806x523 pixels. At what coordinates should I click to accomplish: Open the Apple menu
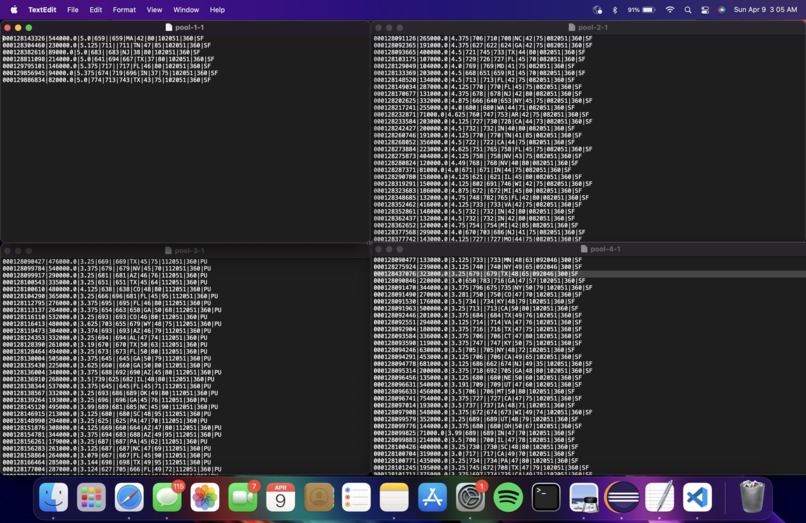[x=14, y=10]
